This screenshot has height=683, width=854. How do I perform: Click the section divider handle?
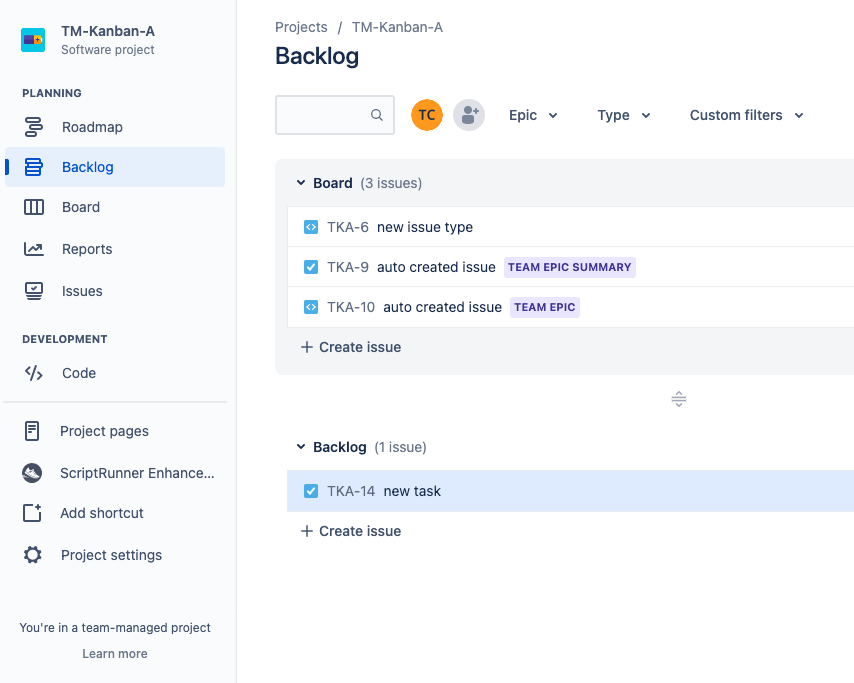(679, 399)
